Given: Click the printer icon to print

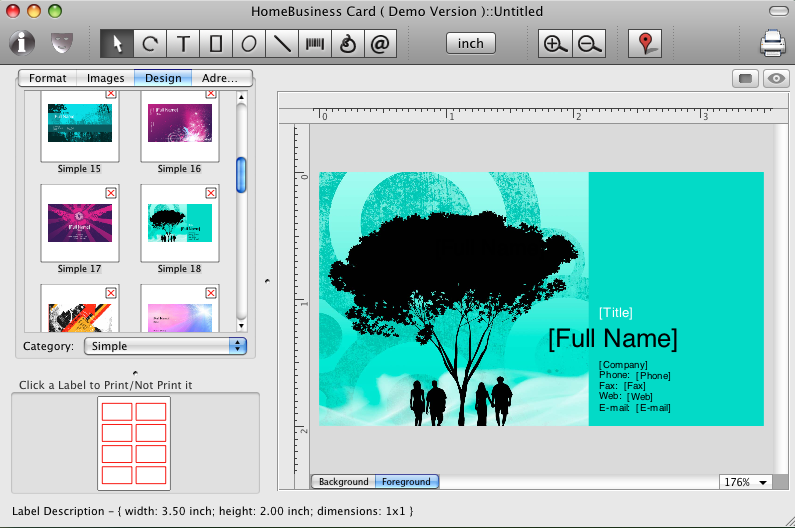Looking at the screenshot, I should pos(772,44).
